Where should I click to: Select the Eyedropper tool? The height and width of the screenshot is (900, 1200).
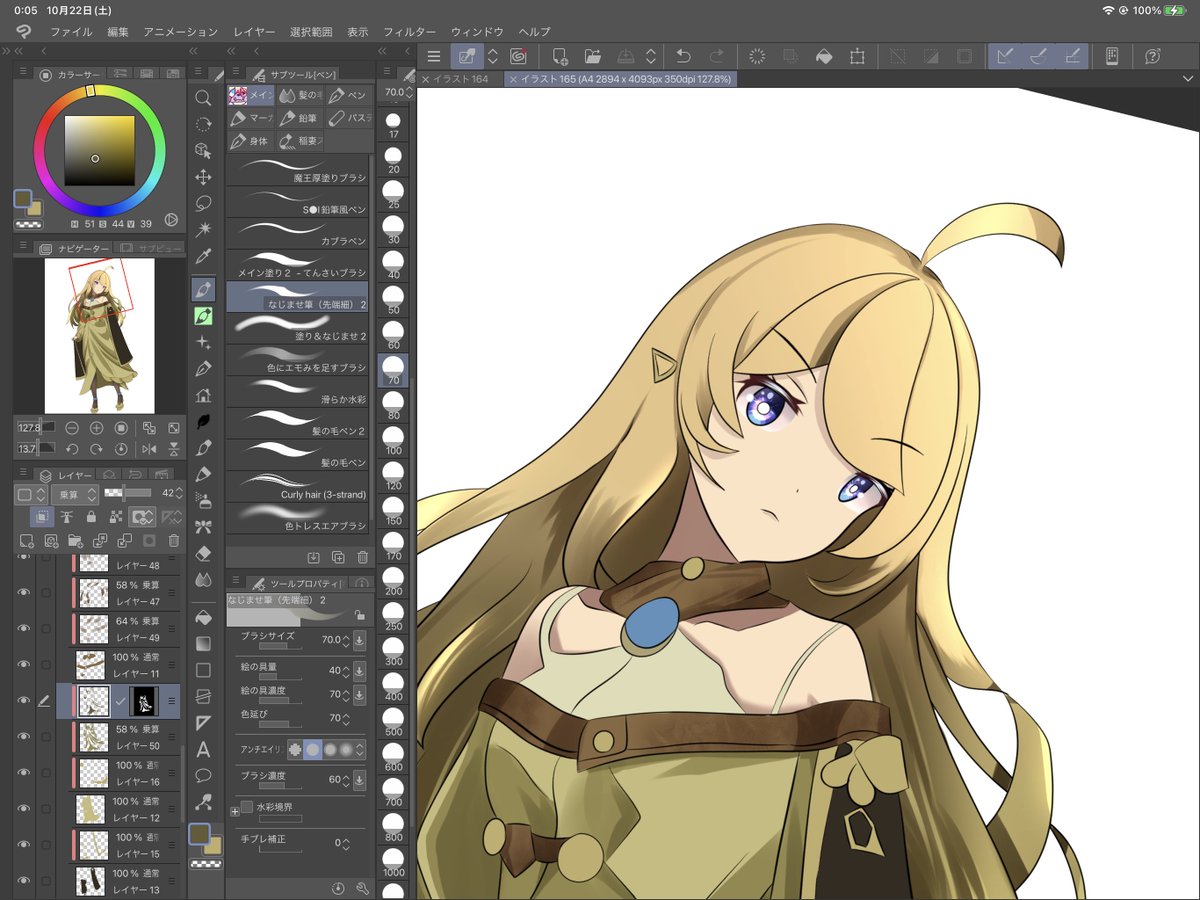click(x=203, y=256)
